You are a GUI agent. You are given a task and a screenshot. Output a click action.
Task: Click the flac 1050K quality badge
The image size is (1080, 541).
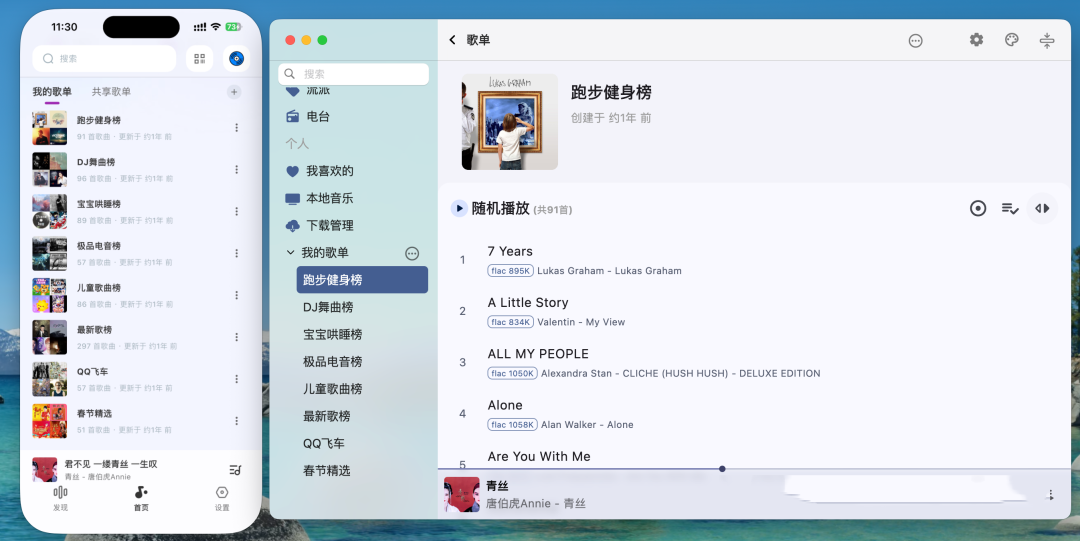tap(512, 374)
